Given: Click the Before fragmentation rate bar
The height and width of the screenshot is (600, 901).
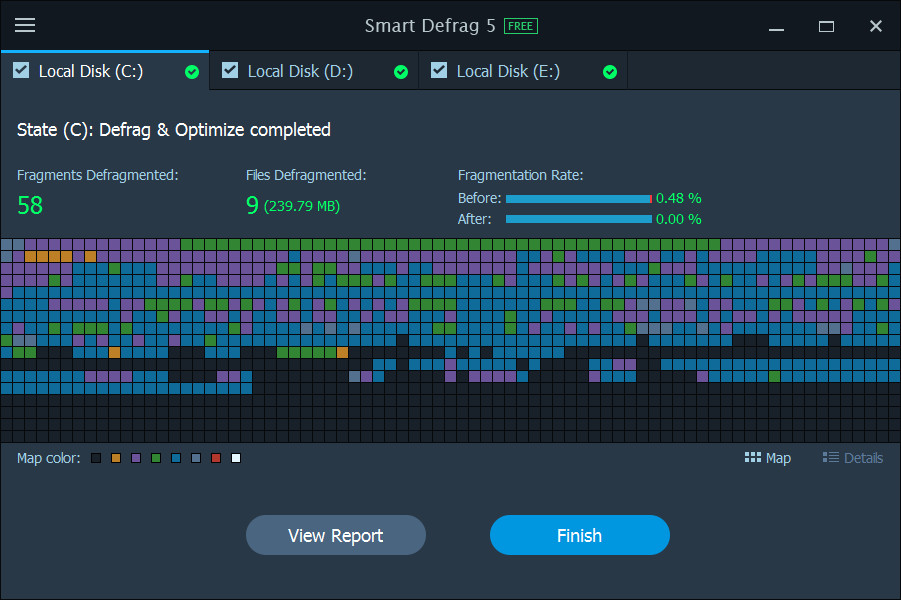Looking at the screenshot, I should click(579, 199).
